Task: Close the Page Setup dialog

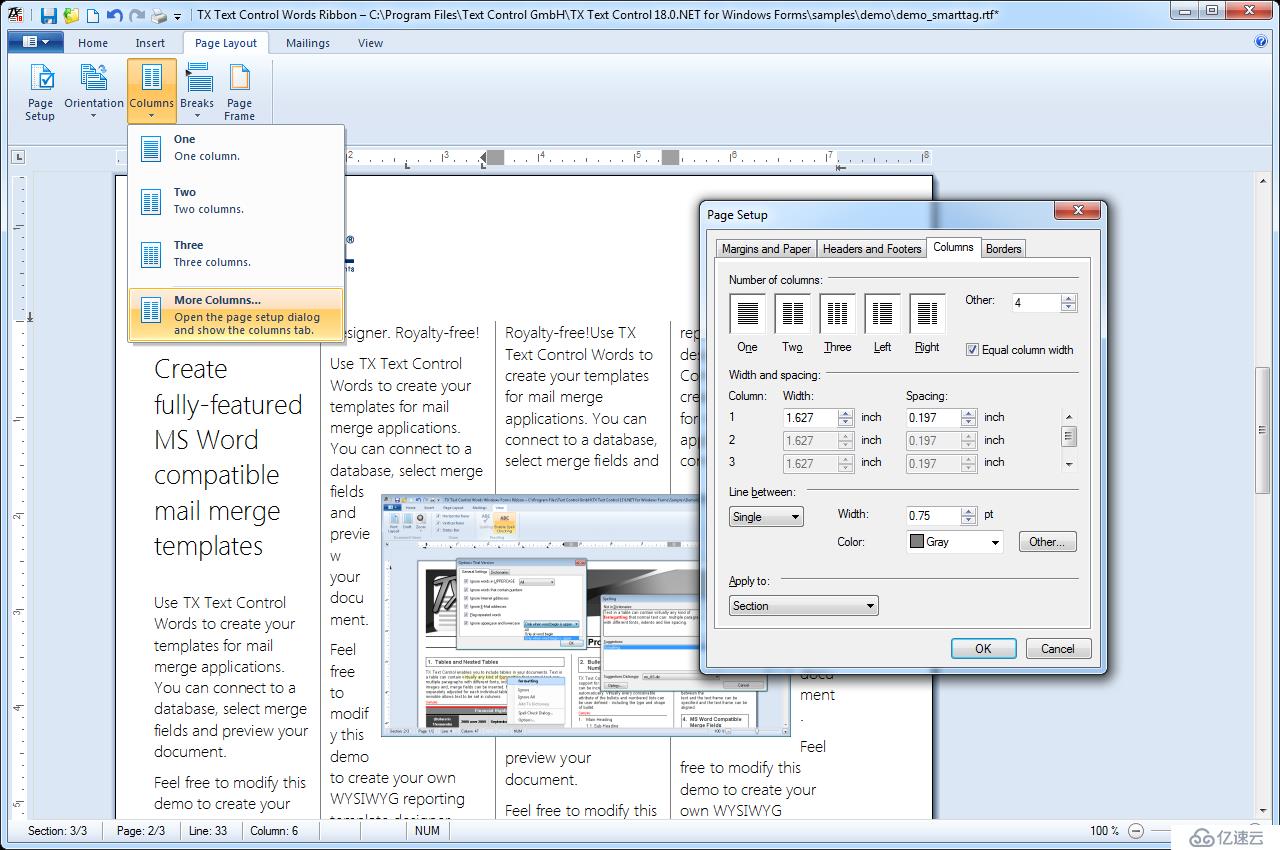Action: [x=1078, y=211]
